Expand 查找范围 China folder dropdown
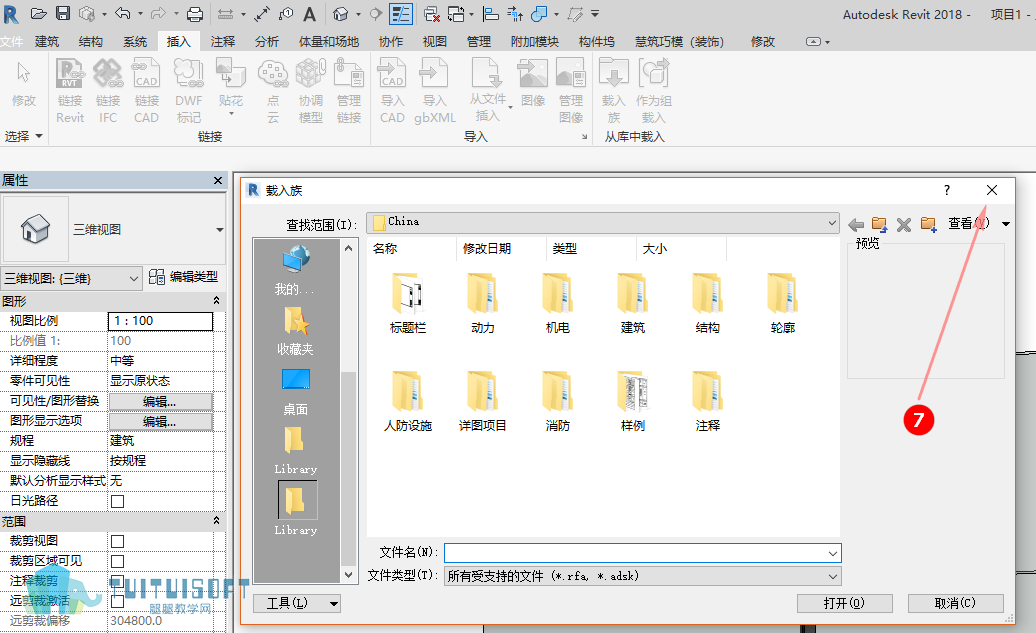This screenshot has height=633, width=1036. pos(832,223)
